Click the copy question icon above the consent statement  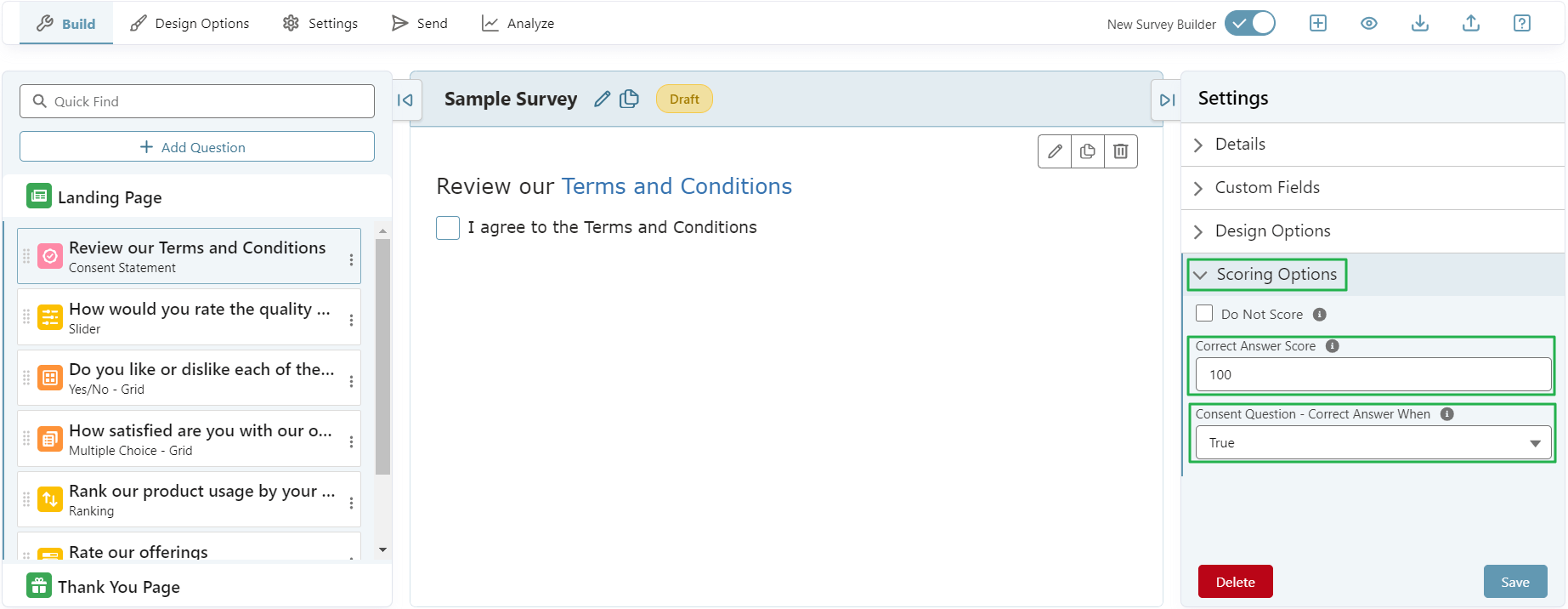point(1087,151)
